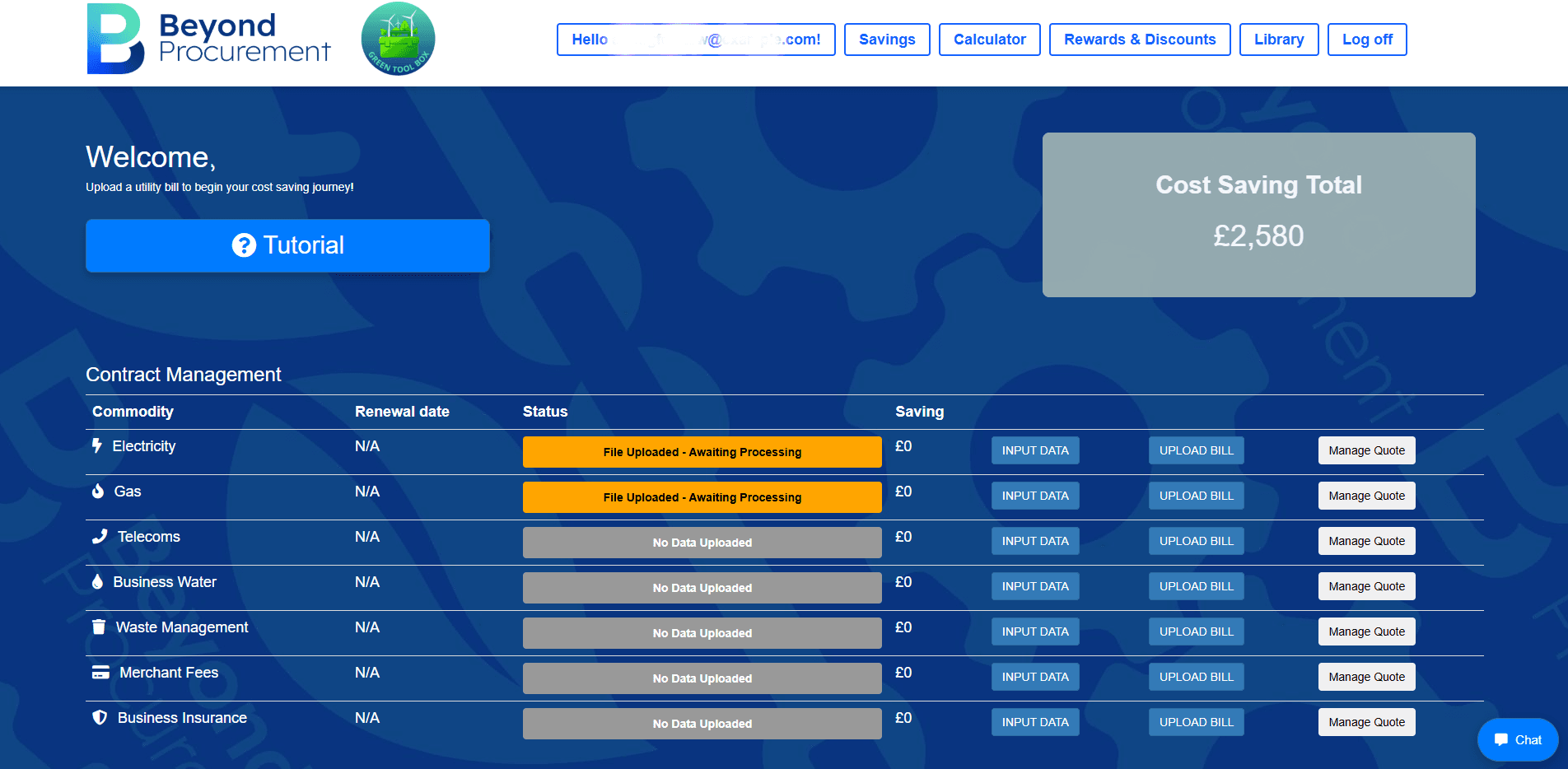Click the Electricity lightning bolt icon
Image resolution: width=1568 pixels, height=769 pixels.
98,445
